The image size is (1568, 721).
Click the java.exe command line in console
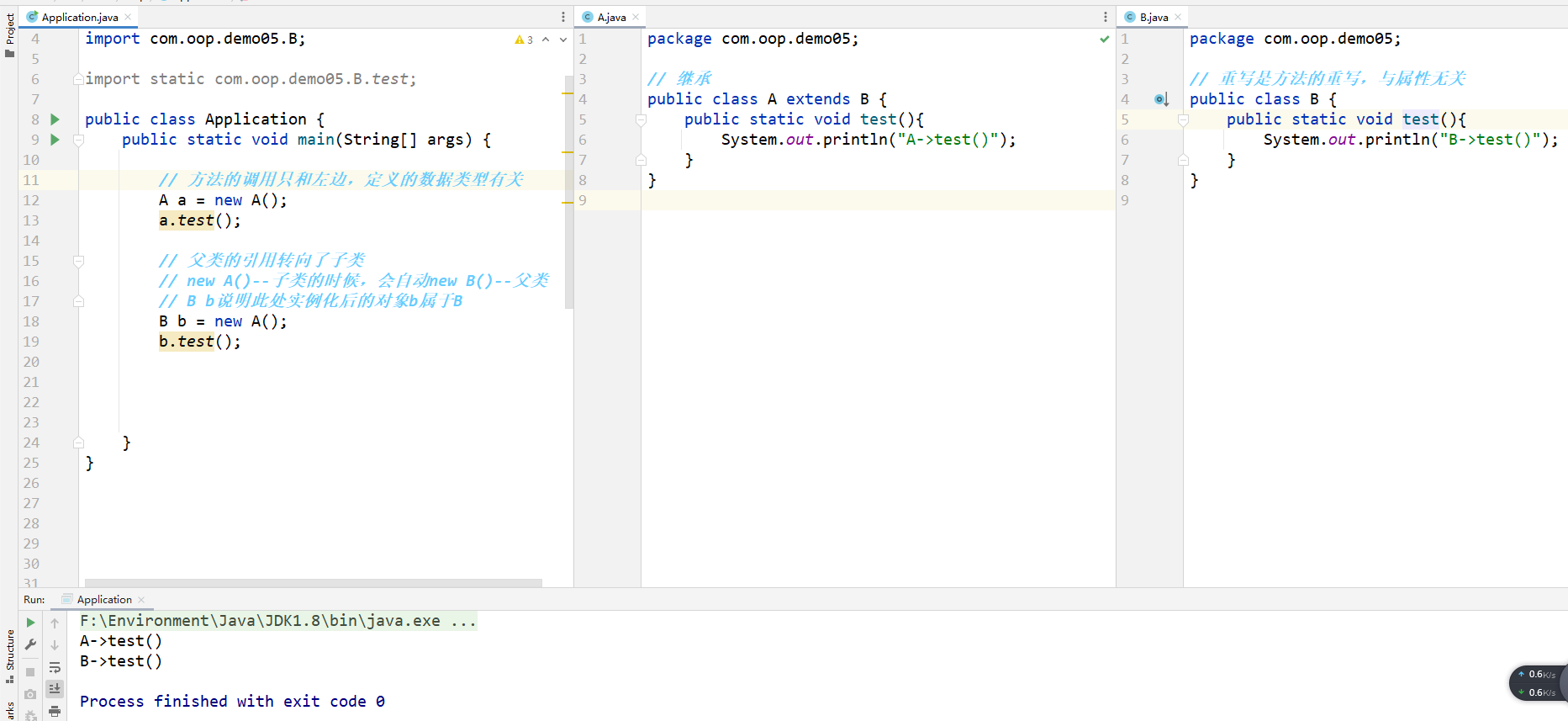tap(278, 621)
